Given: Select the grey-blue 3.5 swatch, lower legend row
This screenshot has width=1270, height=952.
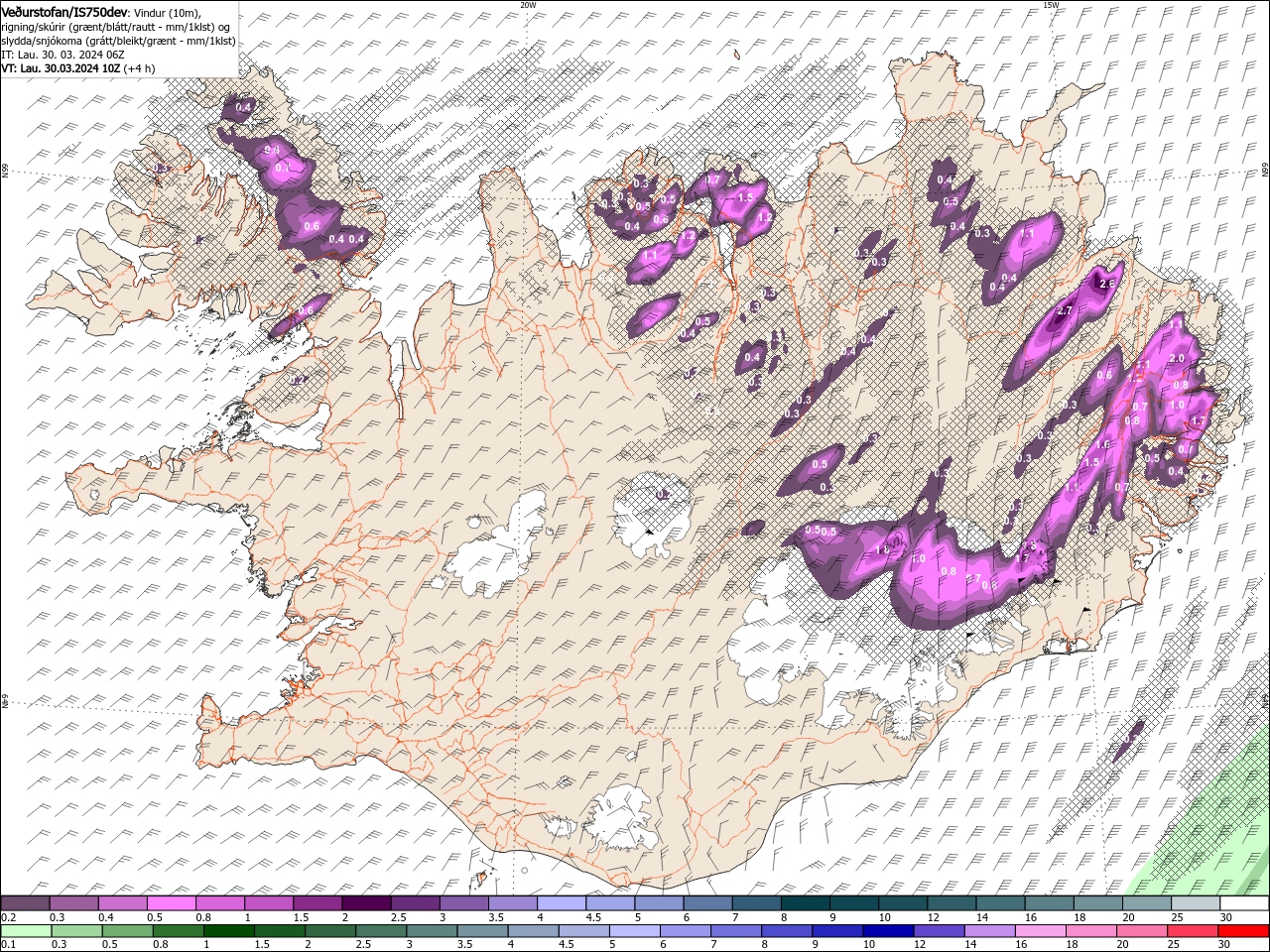Looking at the screenshot, I should click(x=483, y=931).
